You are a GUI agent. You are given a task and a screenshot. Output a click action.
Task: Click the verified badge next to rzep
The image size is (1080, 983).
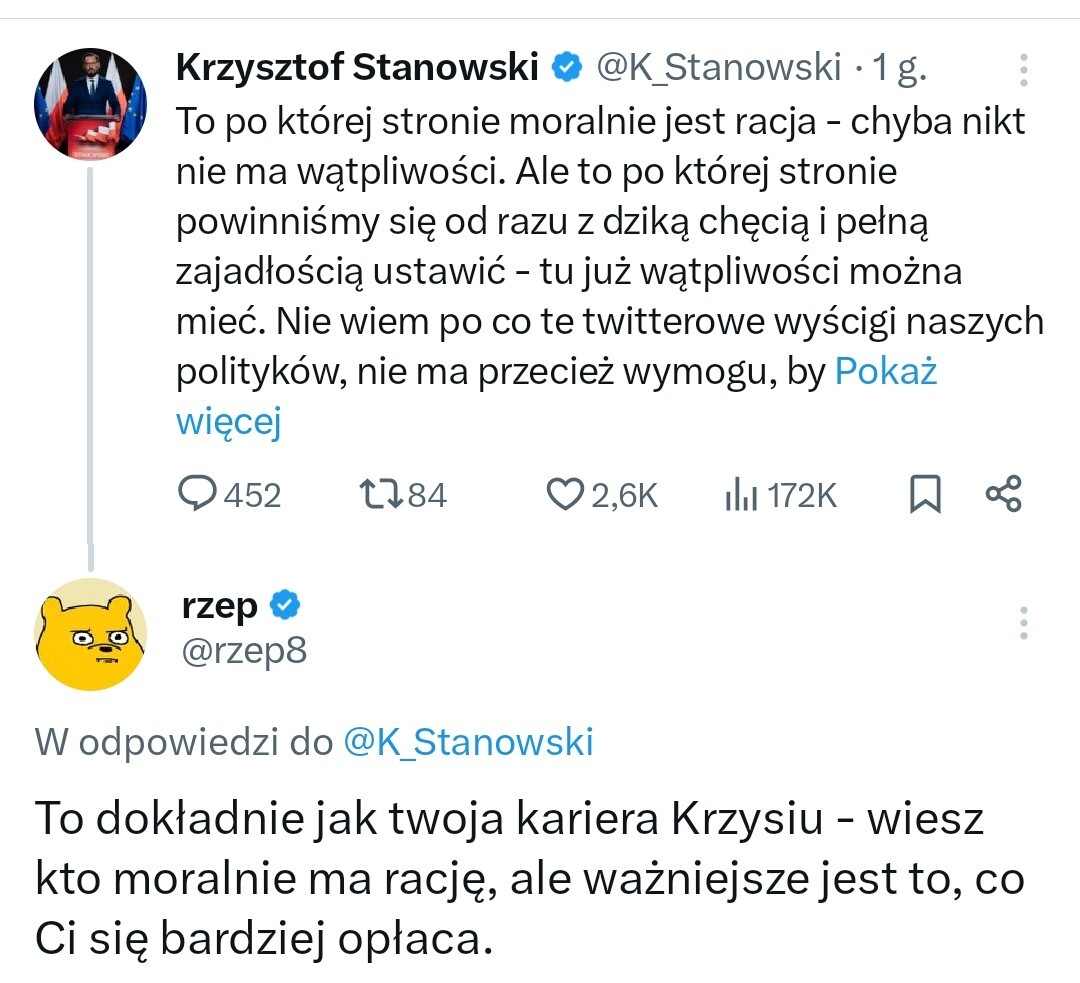286,606
